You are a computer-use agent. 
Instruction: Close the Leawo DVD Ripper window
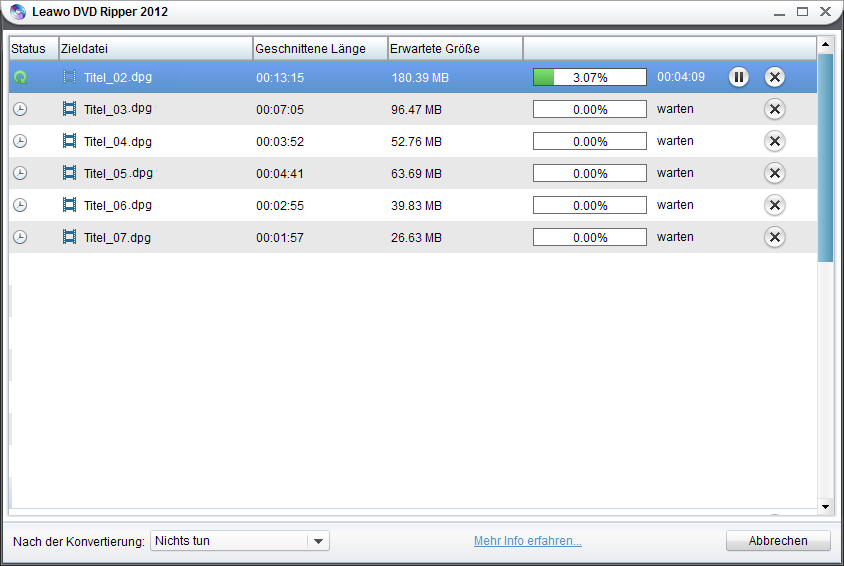coord(826,11)
